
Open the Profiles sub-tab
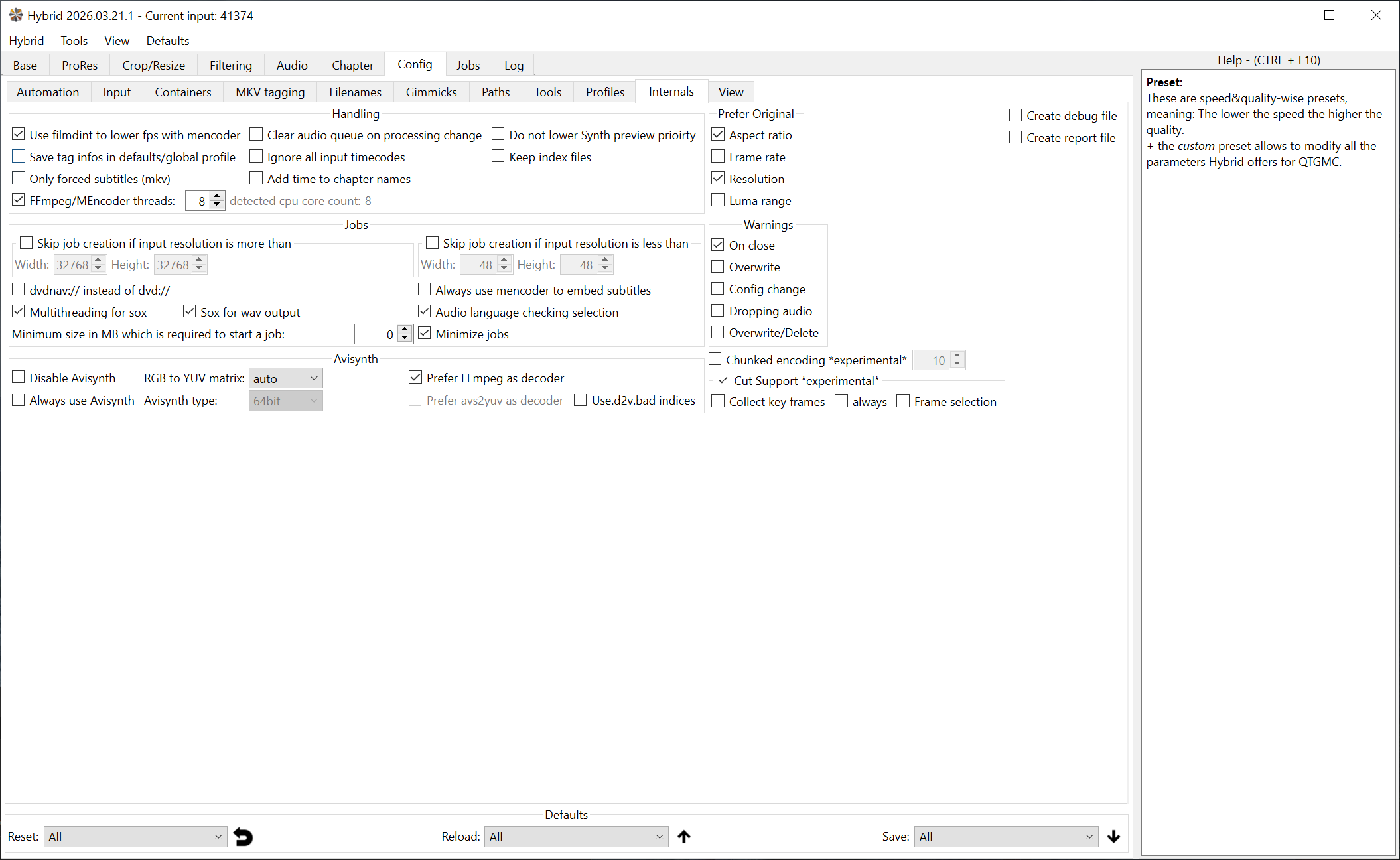pyautogui.click(x=605, y=92)
